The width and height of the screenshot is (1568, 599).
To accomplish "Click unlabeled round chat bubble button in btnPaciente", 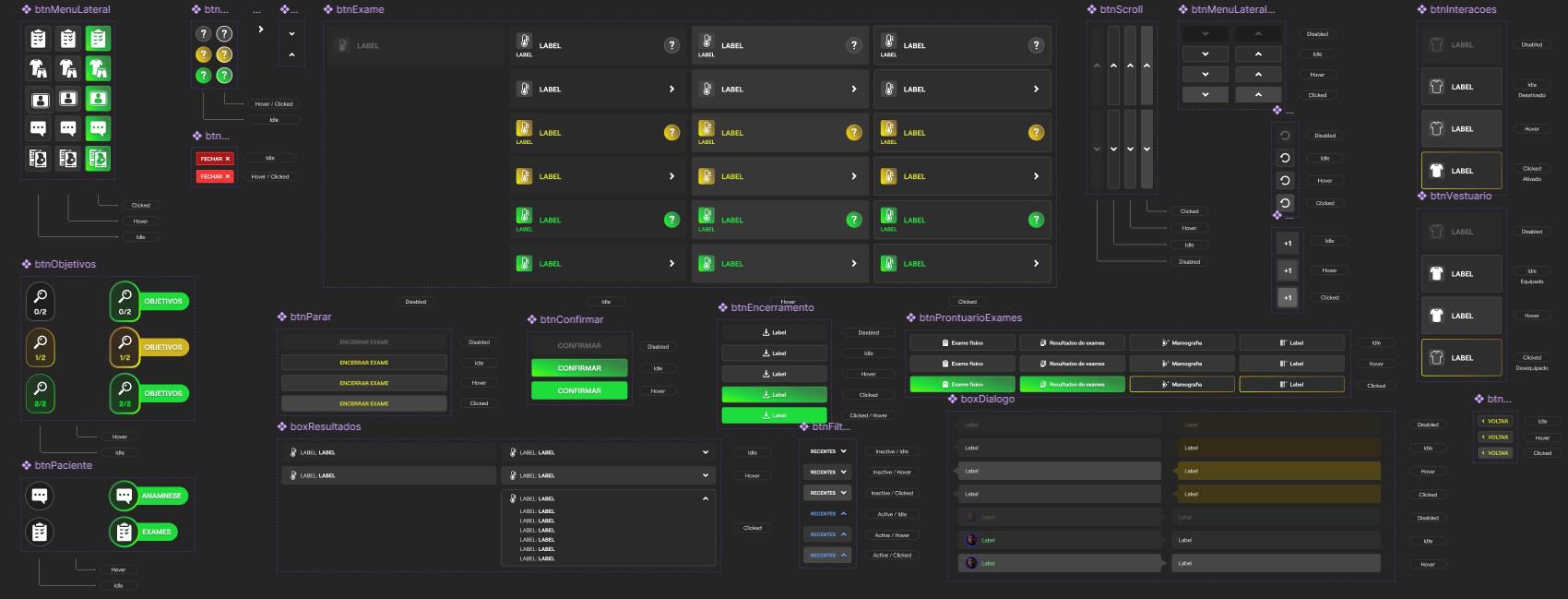I will click(x=40, y=496).
